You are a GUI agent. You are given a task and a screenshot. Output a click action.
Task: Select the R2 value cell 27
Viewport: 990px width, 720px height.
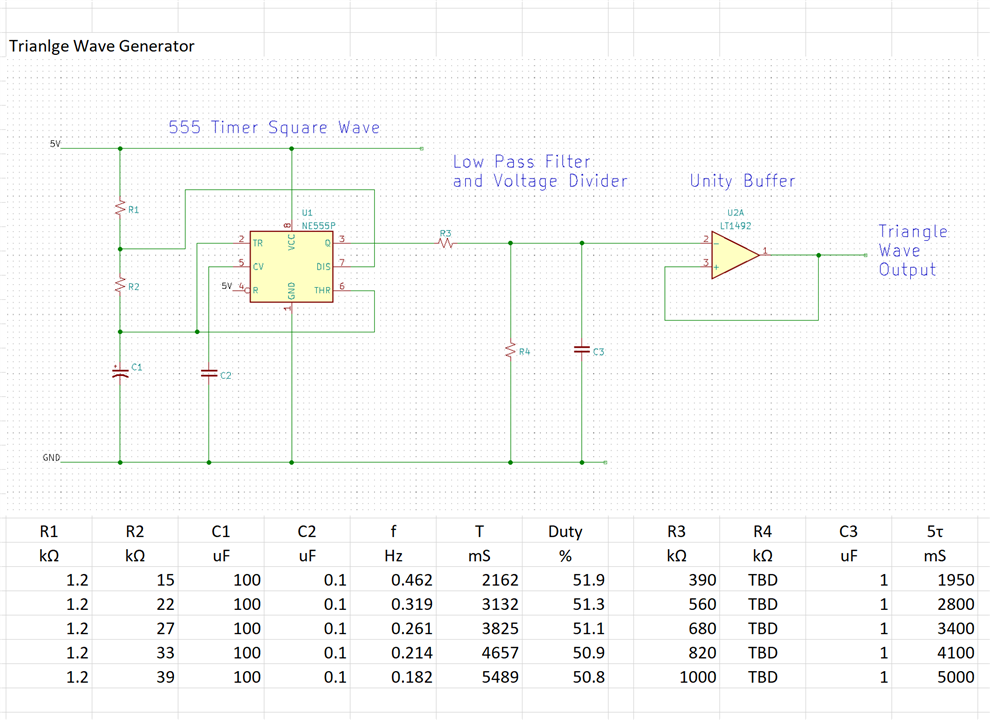(135, 628)
